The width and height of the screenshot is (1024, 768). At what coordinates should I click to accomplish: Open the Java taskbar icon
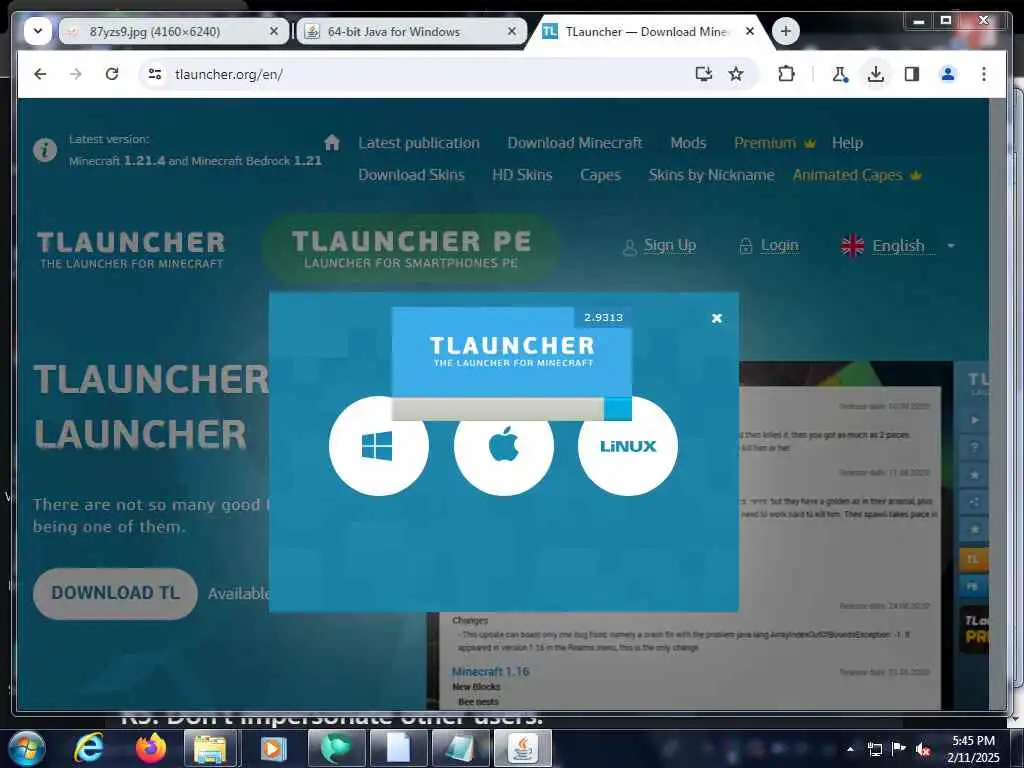522,748
